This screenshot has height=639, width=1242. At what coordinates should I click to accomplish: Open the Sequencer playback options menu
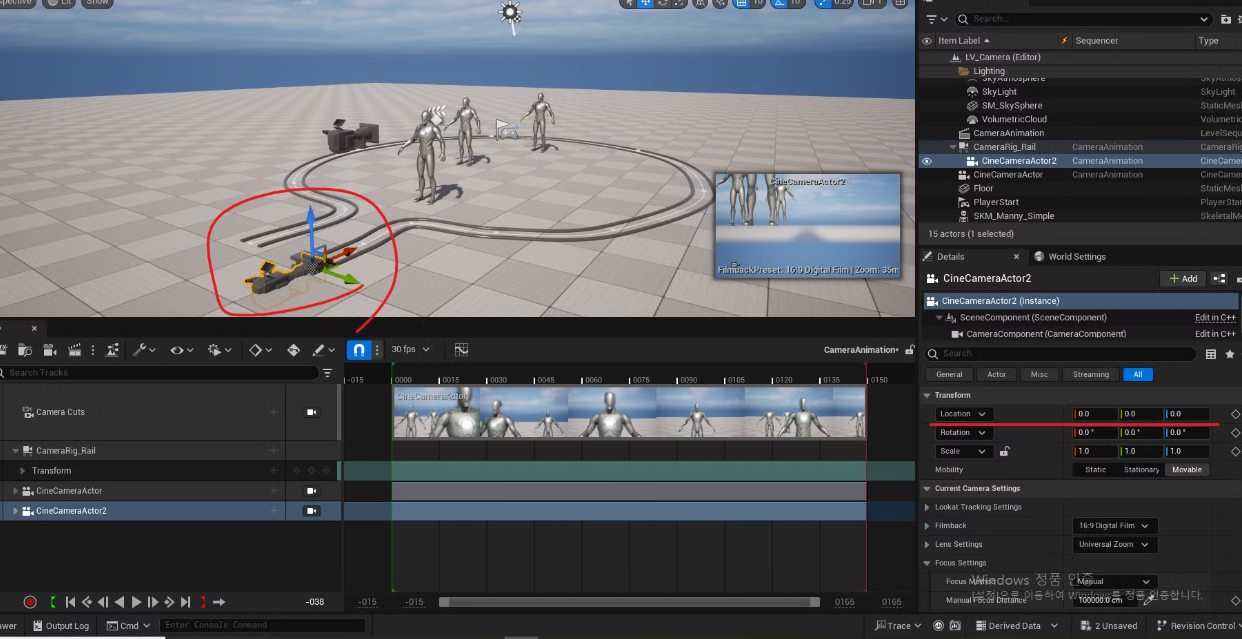click(x=219, y=350)
